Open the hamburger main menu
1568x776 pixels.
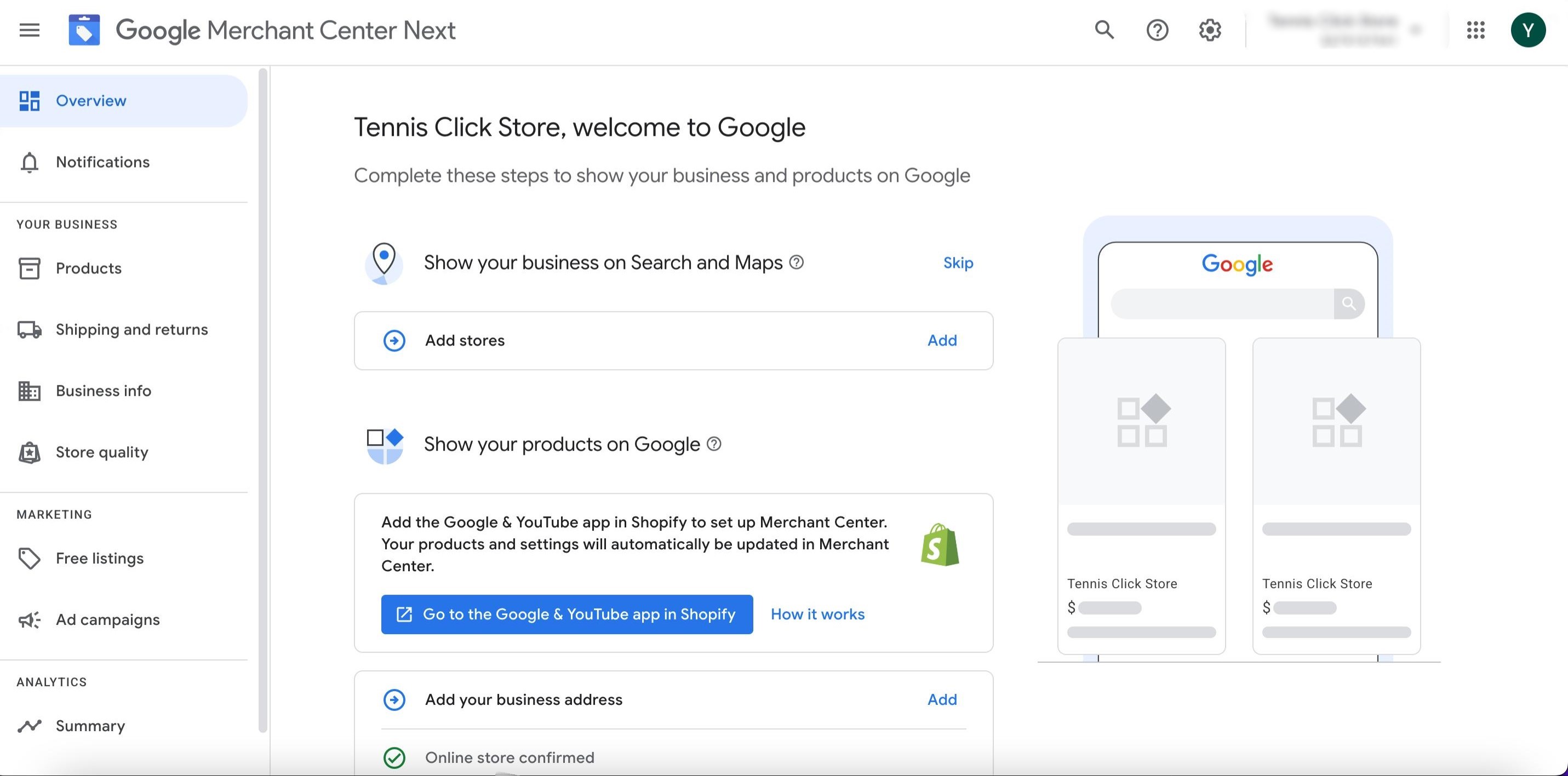(x=29, y=30)
